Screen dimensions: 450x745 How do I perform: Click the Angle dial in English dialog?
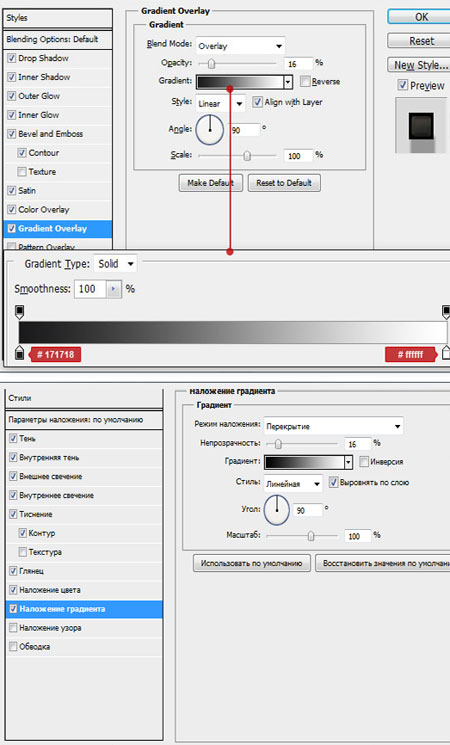coord(210,130)
